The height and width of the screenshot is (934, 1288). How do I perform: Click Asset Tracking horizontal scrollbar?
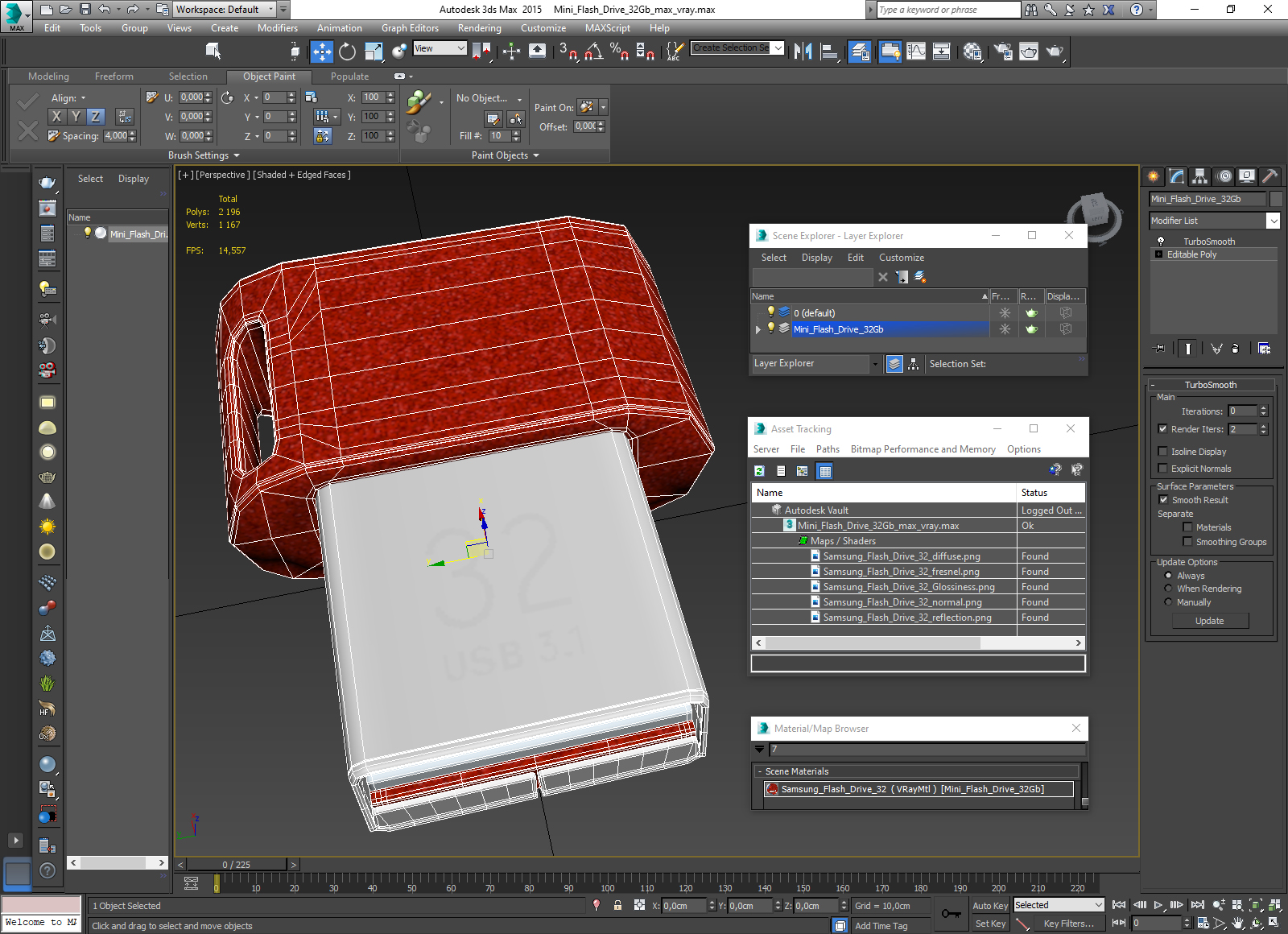click(x=918, y=643)
